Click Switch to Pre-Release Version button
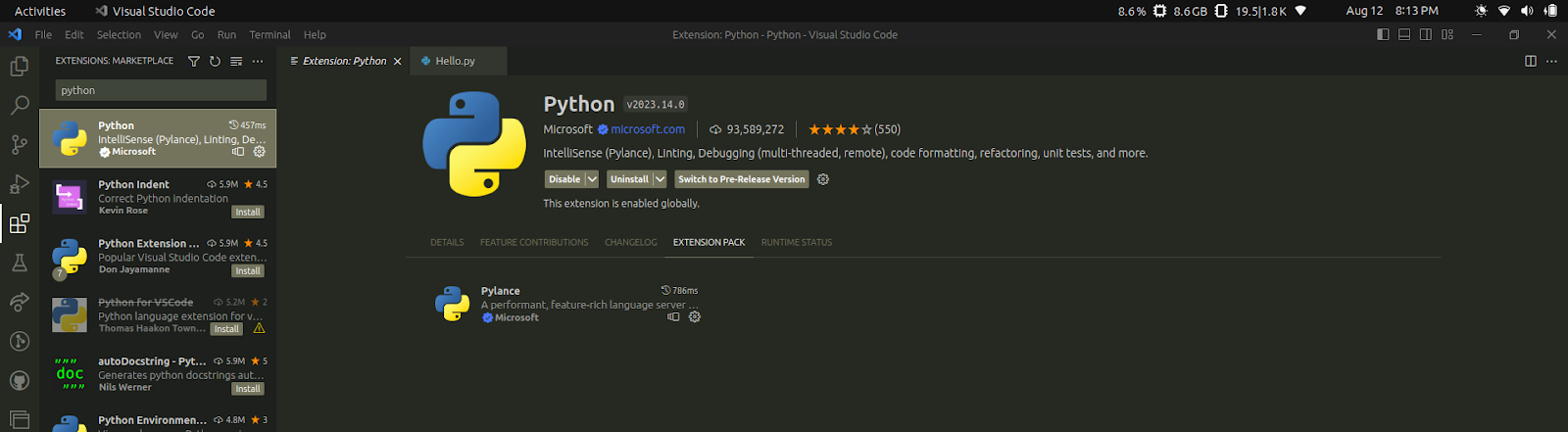The width and height of the screenshot is (1568, 432). 741,179
